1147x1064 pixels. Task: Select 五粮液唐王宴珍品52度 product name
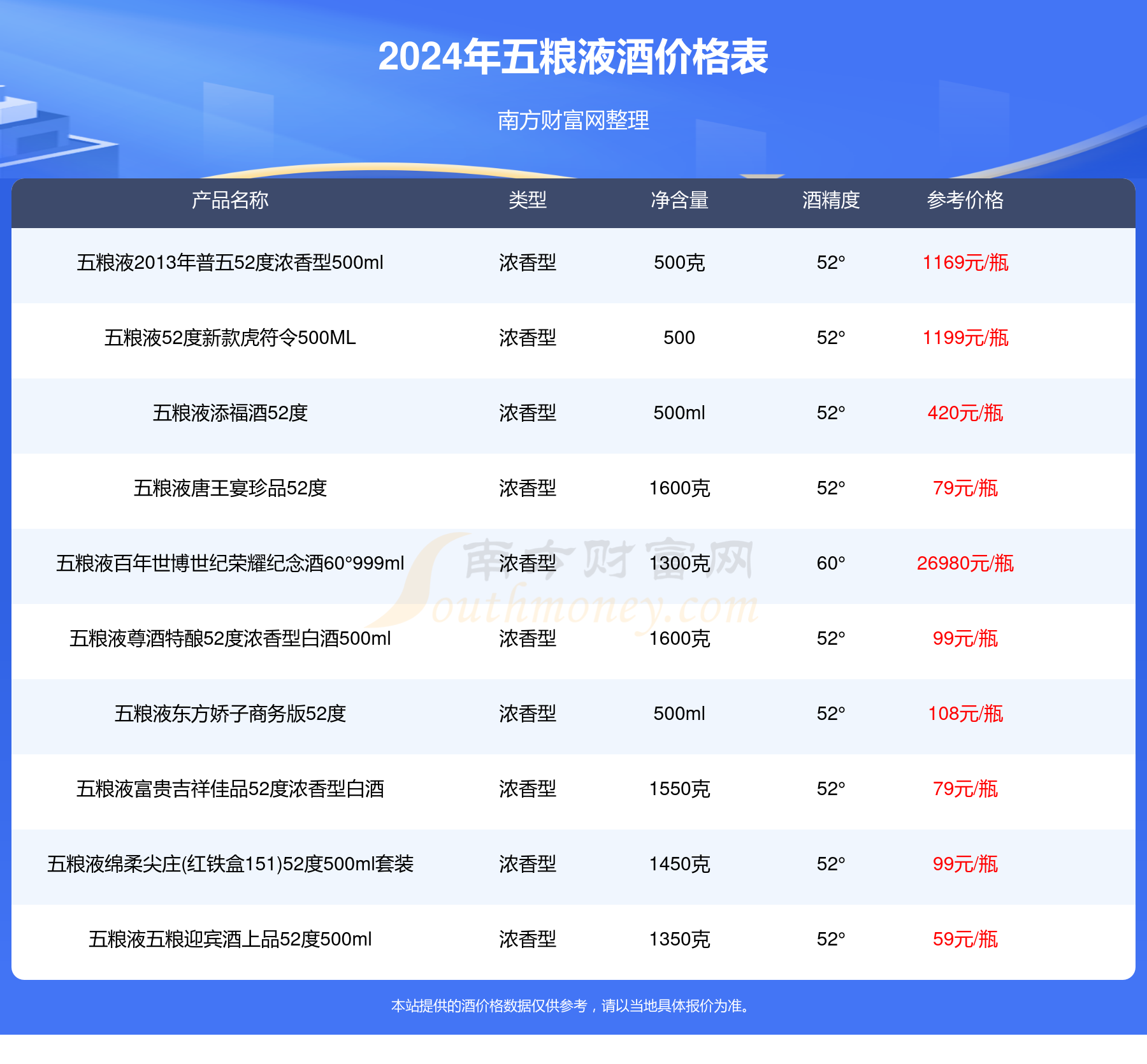230,488
